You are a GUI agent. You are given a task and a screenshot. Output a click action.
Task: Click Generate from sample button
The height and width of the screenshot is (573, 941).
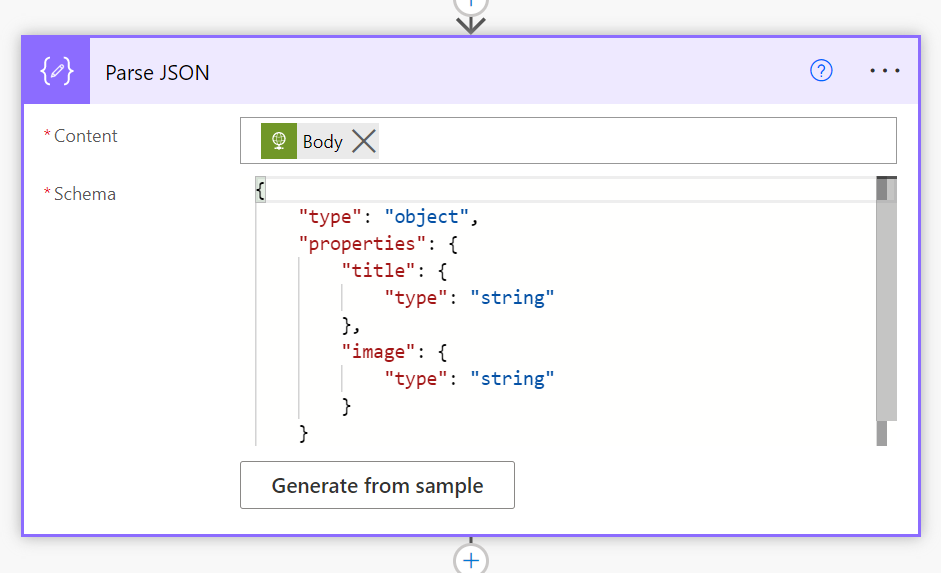point(377,486)
